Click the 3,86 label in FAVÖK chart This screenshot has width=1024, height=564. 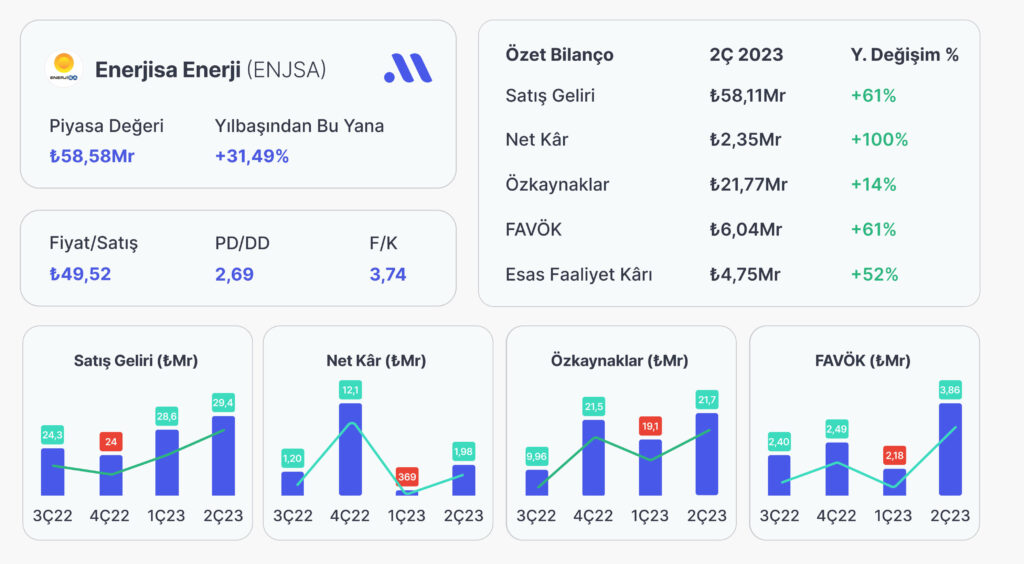(x=950, y=390)
